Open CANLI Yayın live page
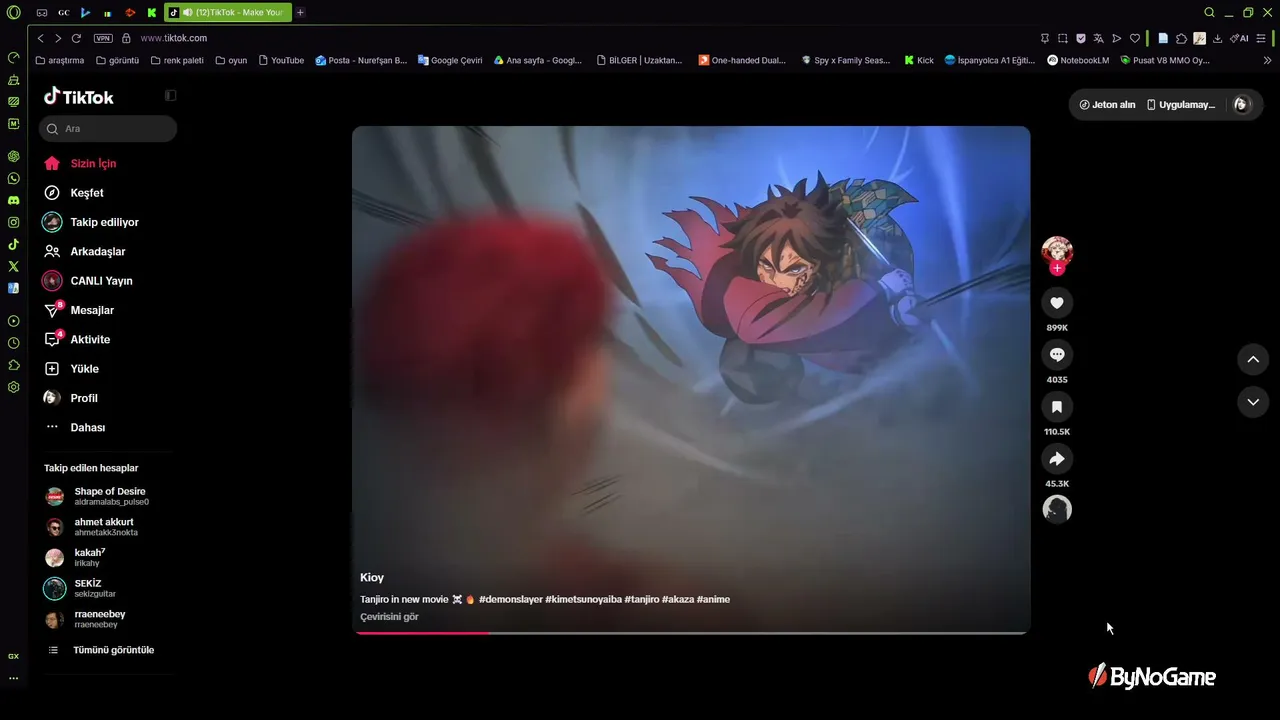This screenshot has height=720, width=1280. (x=87, y=281)
